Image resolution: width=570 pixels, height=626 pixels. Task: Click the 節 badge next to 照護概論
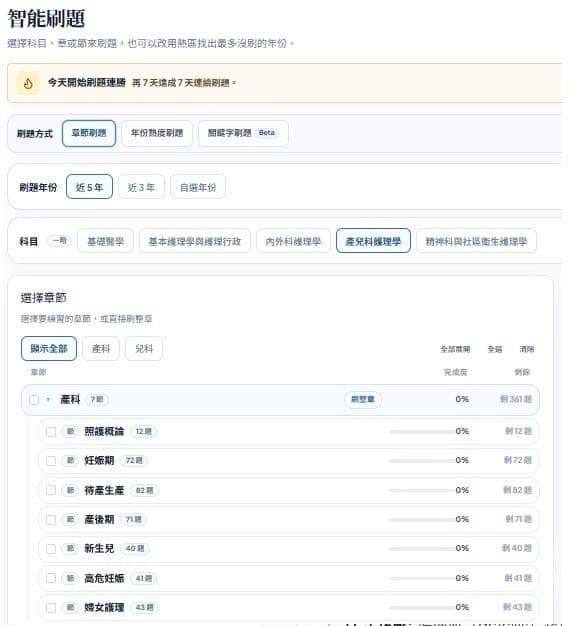(x=70, y=431)
